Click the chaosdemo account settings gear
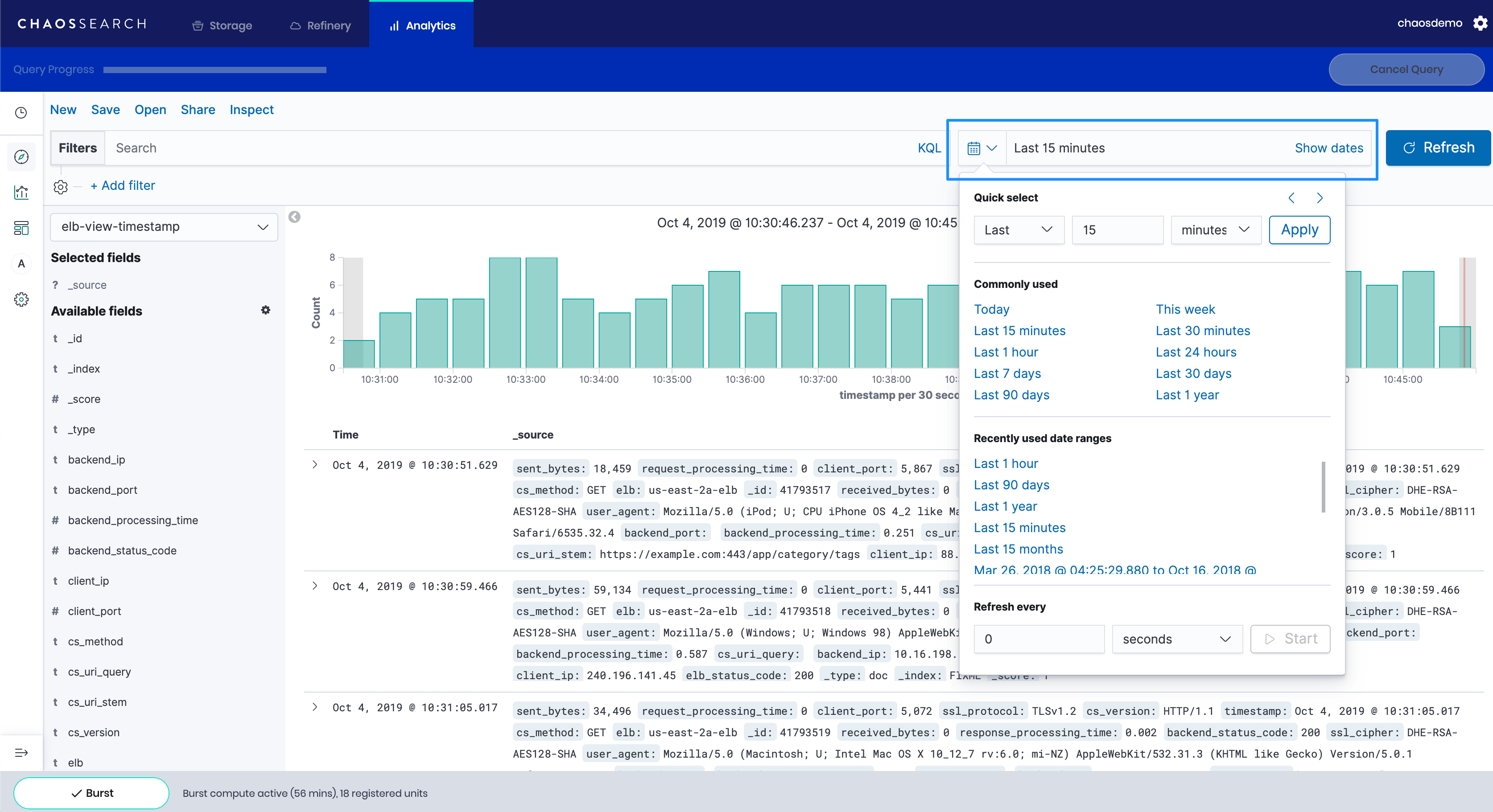This screenshot has height=812, width=1493. 1480,23
